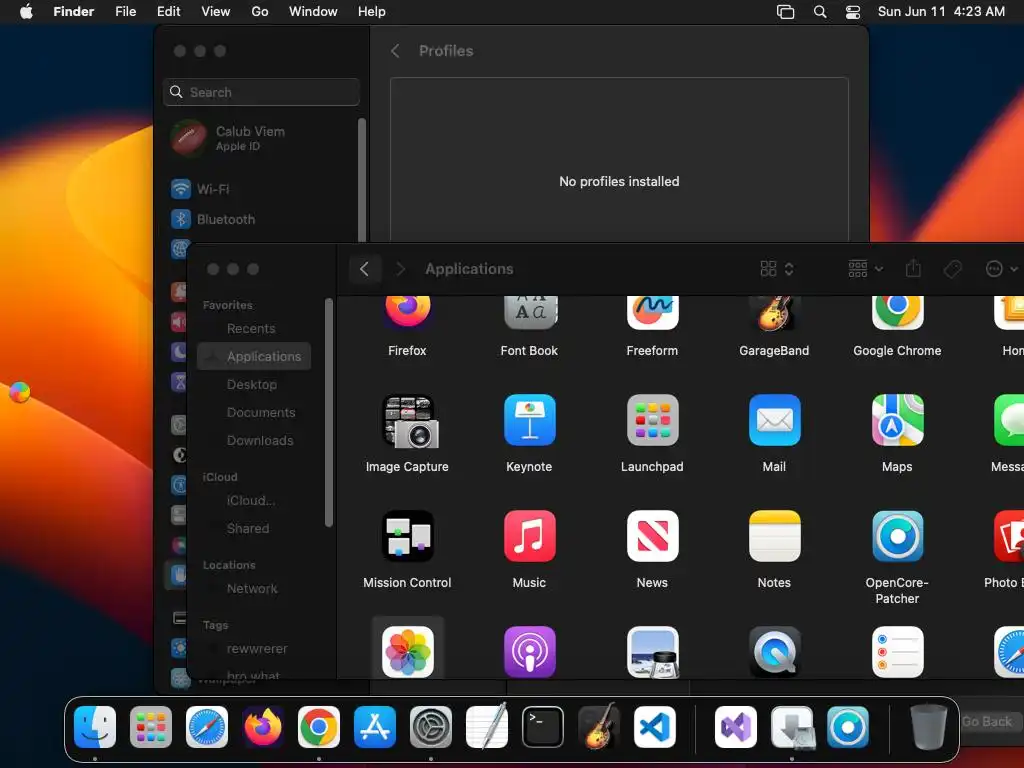Image resolution: width=1024 pixels, height=768 pixels.
Task: Open the Podcasts app icon
Action: (529, 652)
